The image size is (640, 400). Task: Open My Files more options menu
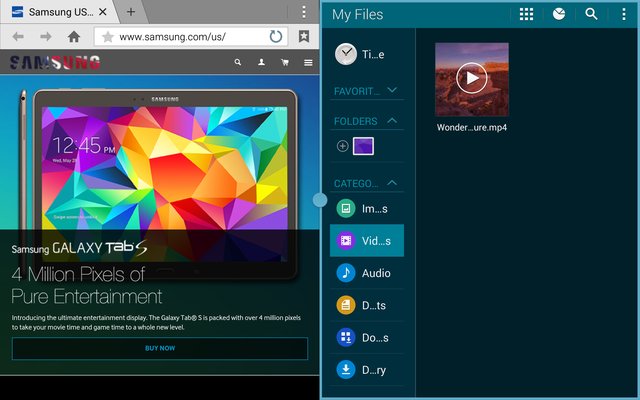624,14
